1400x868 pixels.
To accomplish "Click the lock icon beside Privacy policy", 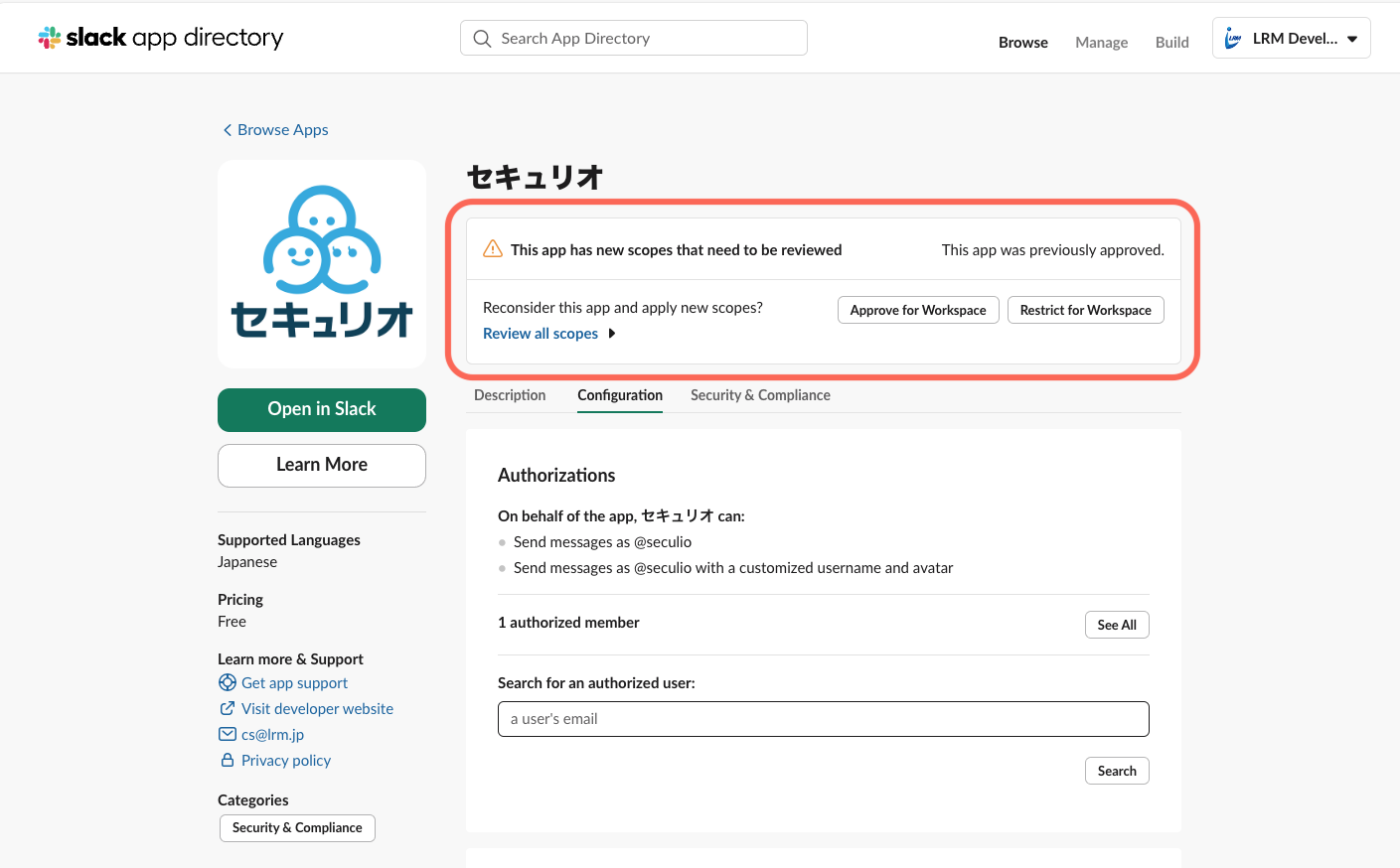I will pyautogui.click(x=228, y=760).
